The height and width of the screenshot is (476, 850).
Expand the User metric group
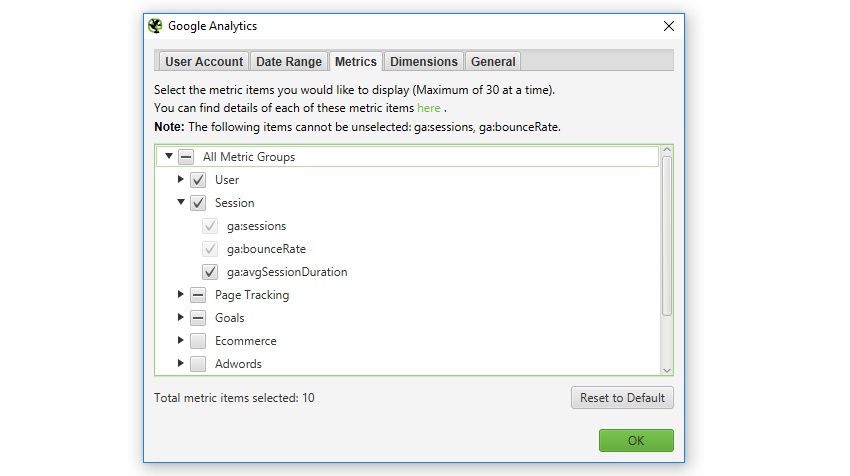(181, 179)
